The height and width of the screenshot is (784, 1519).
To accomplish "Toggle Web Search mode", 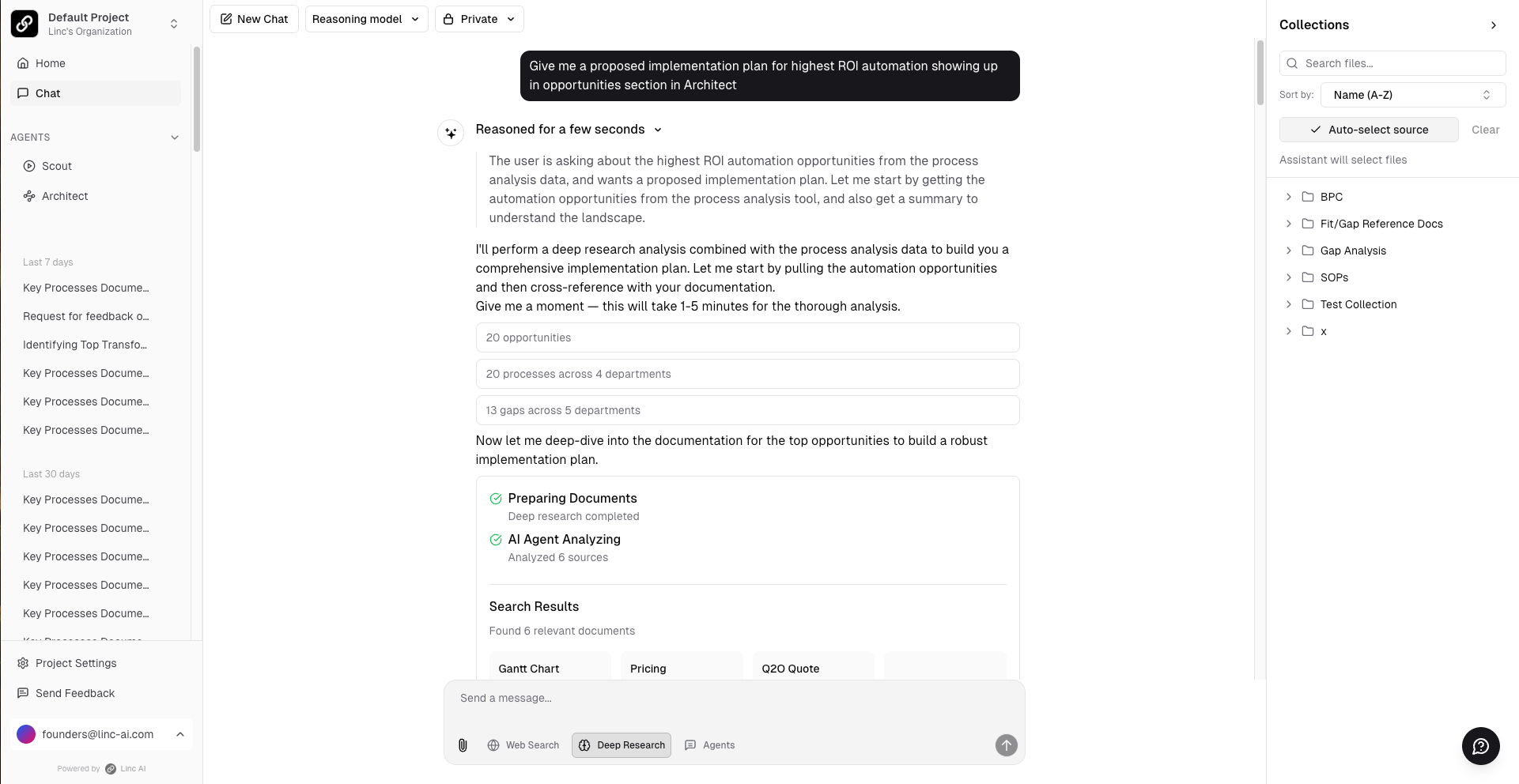I will [523, 745].
